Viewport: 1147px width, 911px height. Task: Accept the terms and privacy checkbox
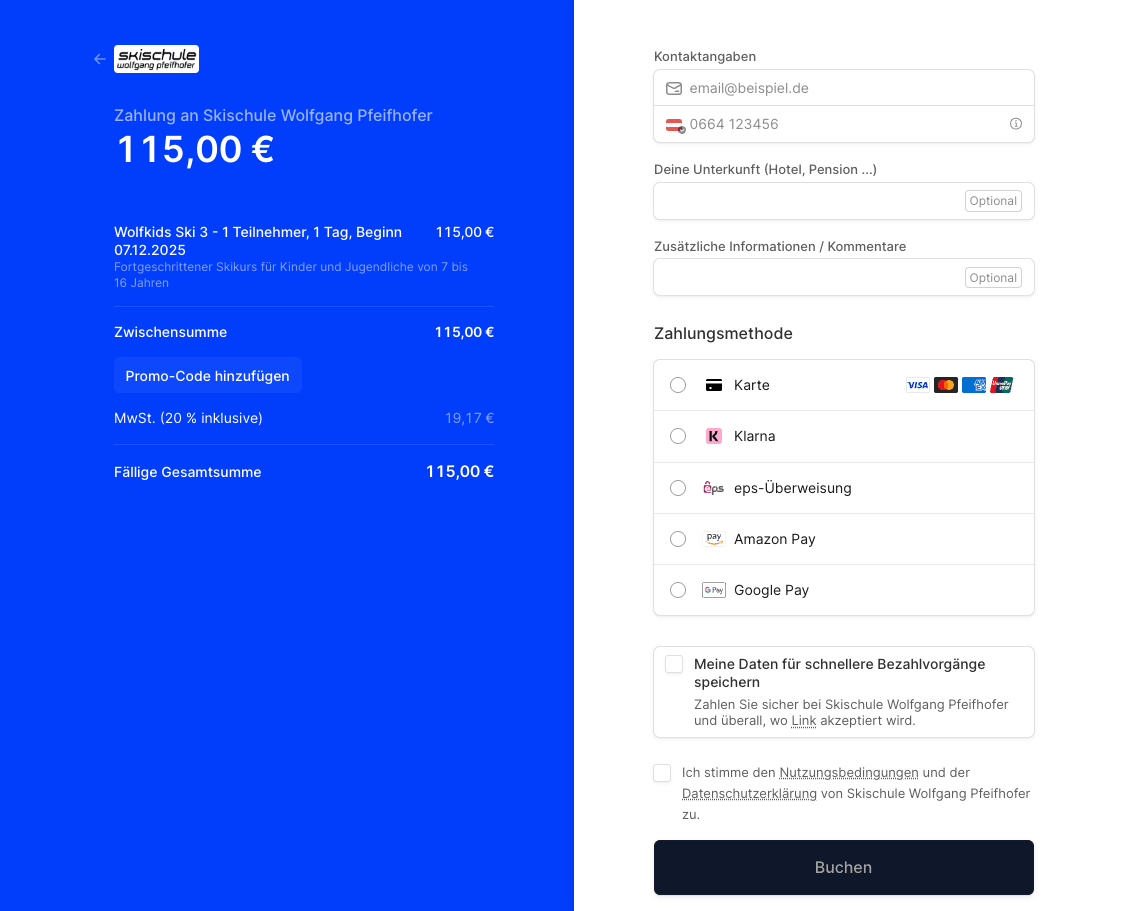(x=662, y=773)
